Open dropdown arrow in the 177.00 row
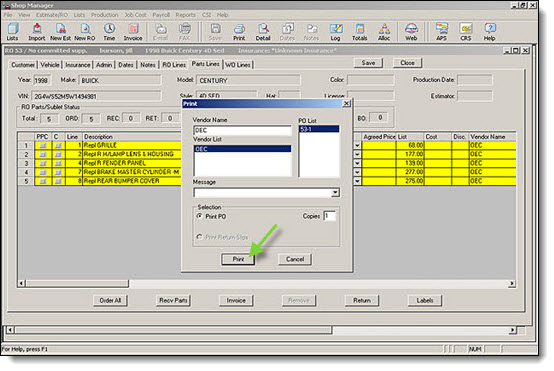Image resolution: width=554 pixels, height=371 pixels. point(357,154)
